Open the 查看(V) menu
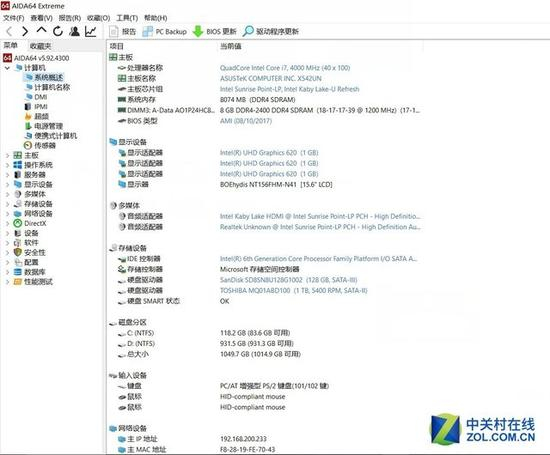Viewport: 550px width, 455px height. [41, 18]
